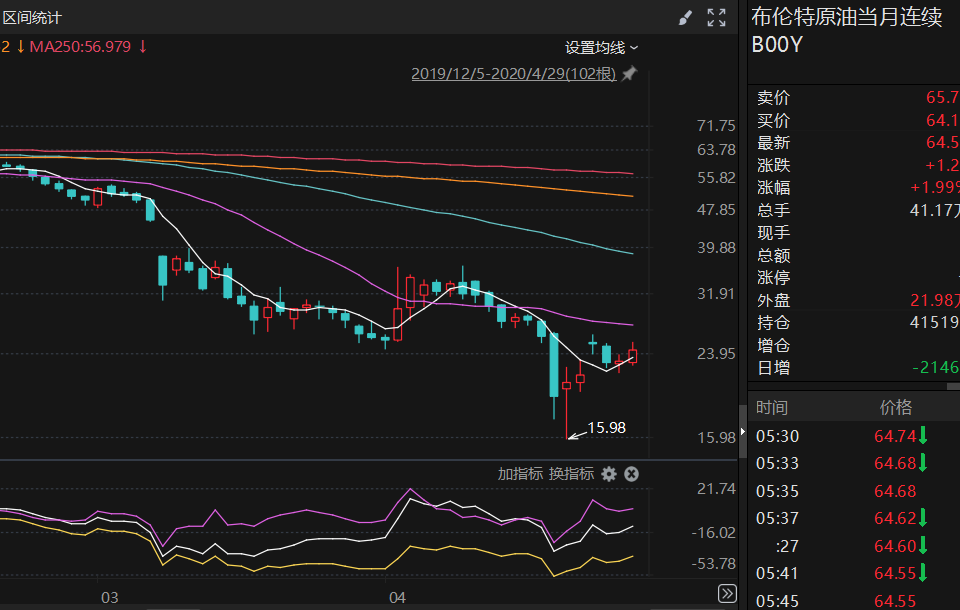
Task: Click the 15.98 low price annotation
Action: (606, 427)
